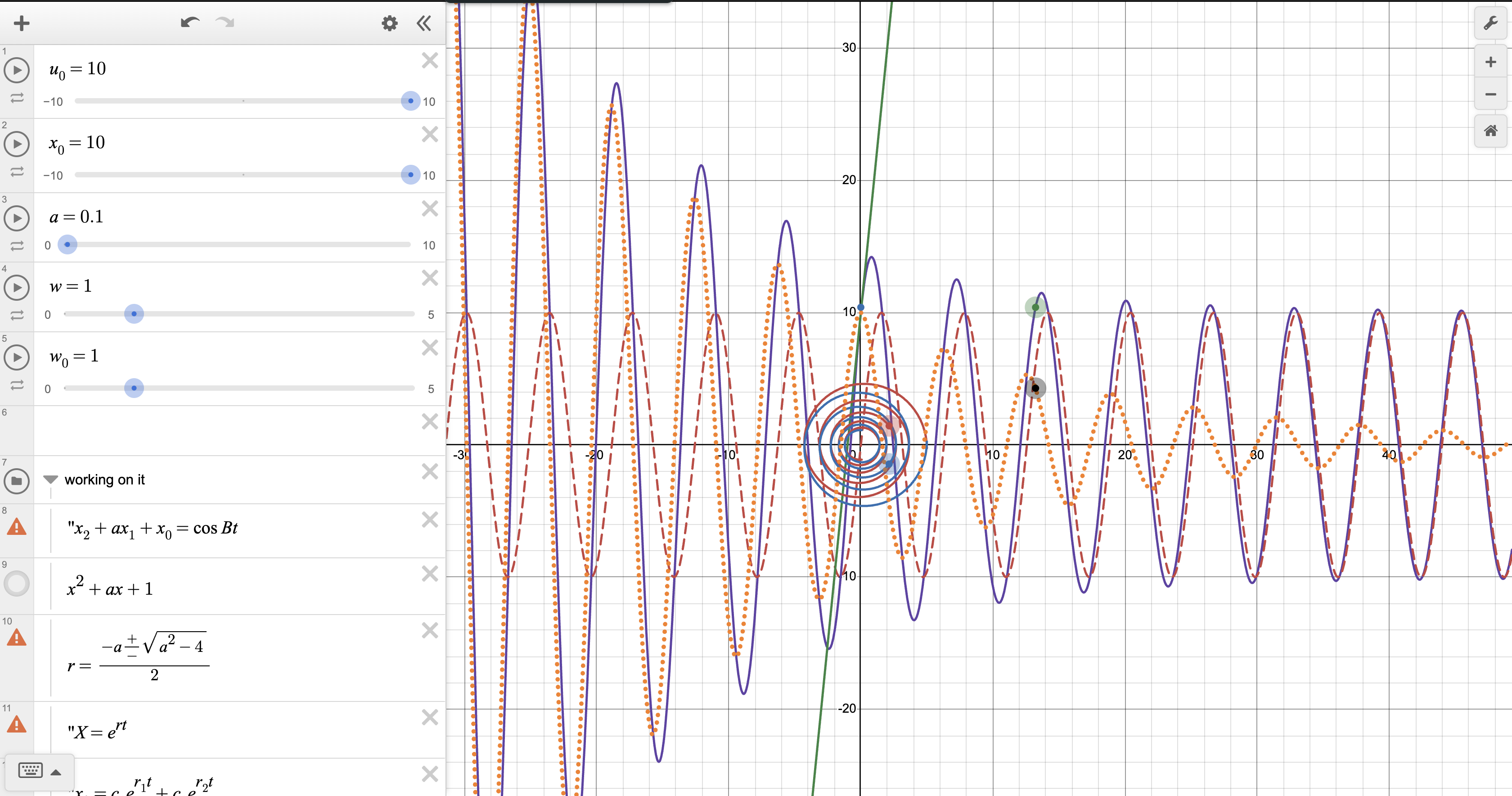The width and height of the screenshot is (1512, 796).
Task: Delete the x² + ax + 1 expression
Action: [430, 573]
